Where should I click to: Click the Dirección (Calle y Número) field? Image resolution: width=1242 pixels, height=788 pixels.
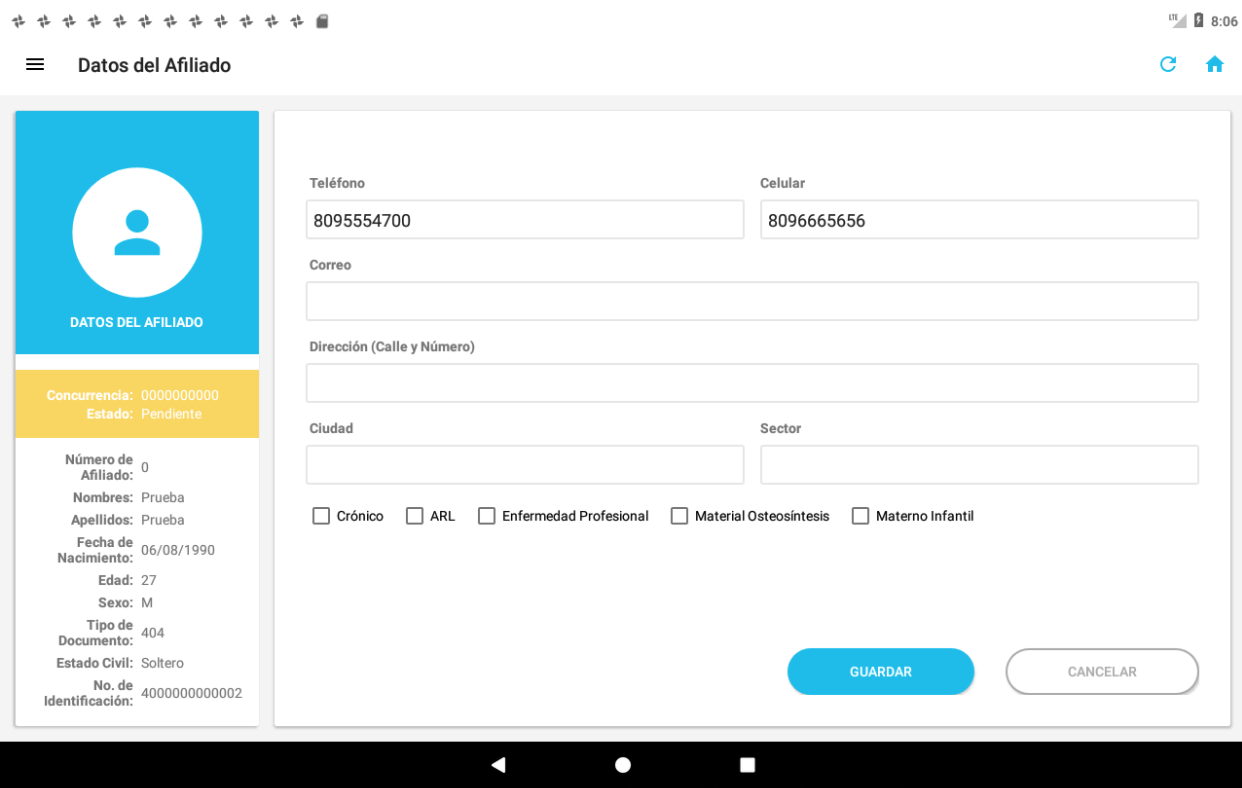click(752, 383)
